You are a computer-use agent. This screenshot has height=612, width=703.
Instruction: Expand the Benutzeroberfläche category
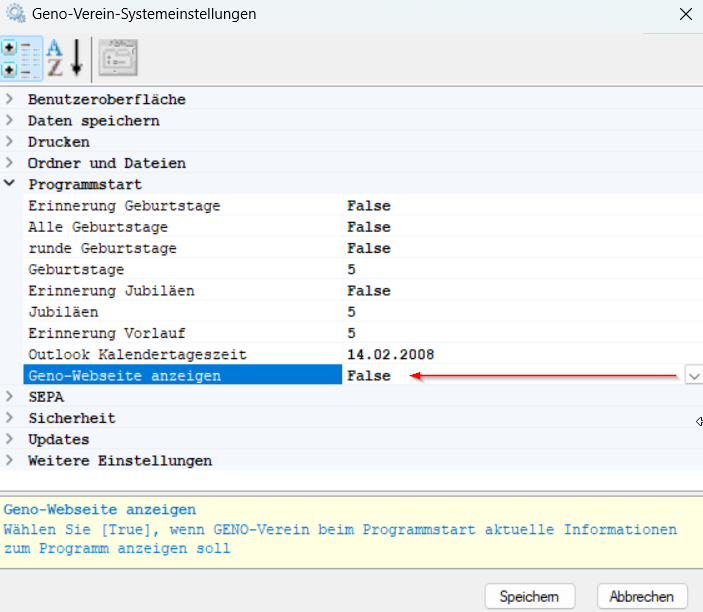tap(9, 99)
